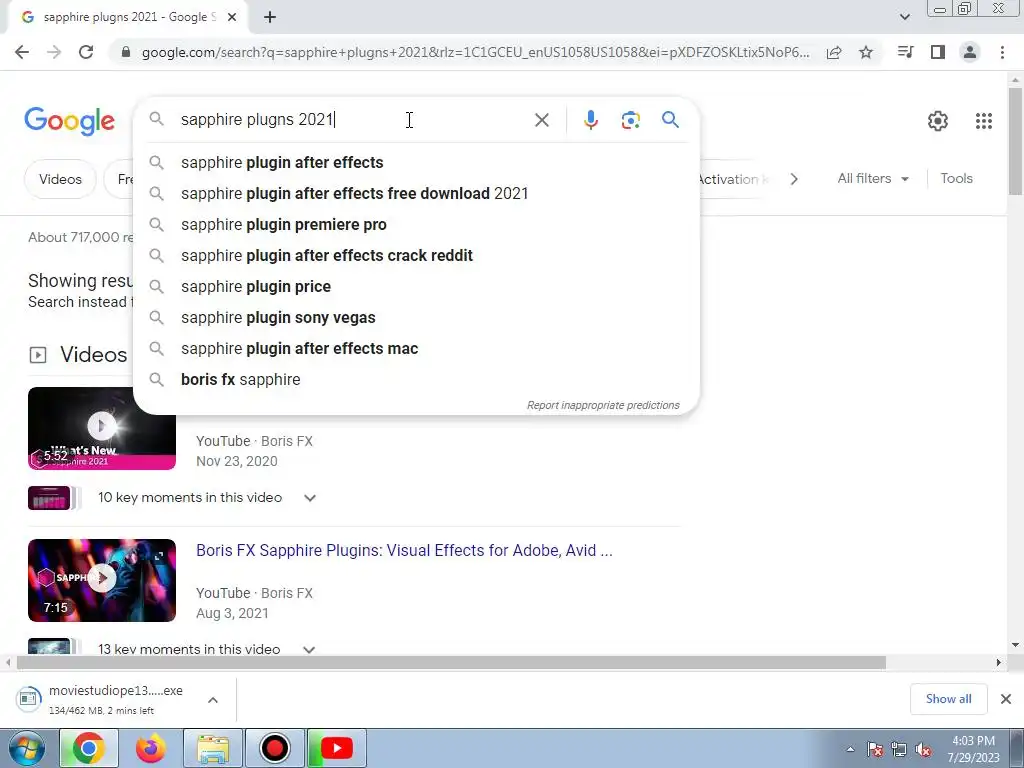
Task: Choose suggestion sapphire plugin premiere pro
Action: [x=416, y=225]
